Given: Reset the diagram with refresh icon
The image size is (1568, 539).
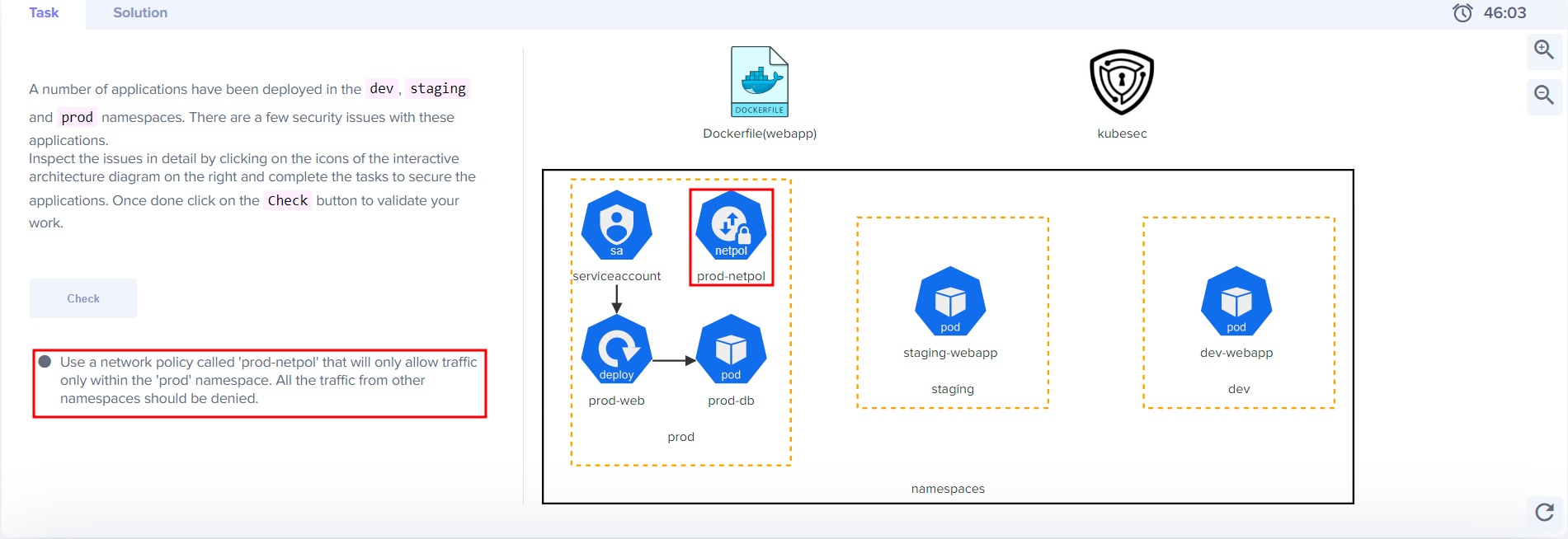Looking at the screenshot, I should coord(1545,513).
